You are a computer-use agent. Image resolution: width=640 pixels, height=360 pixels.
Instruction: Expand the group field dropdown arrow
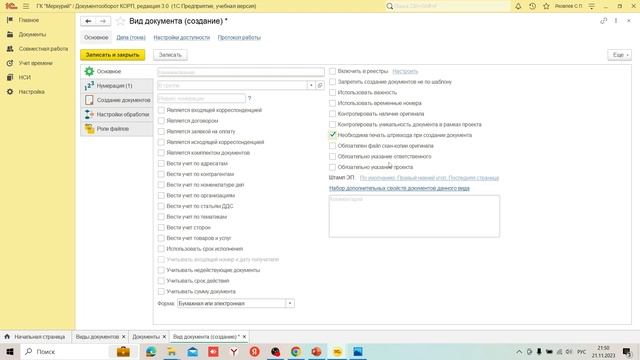pos(311,85)
